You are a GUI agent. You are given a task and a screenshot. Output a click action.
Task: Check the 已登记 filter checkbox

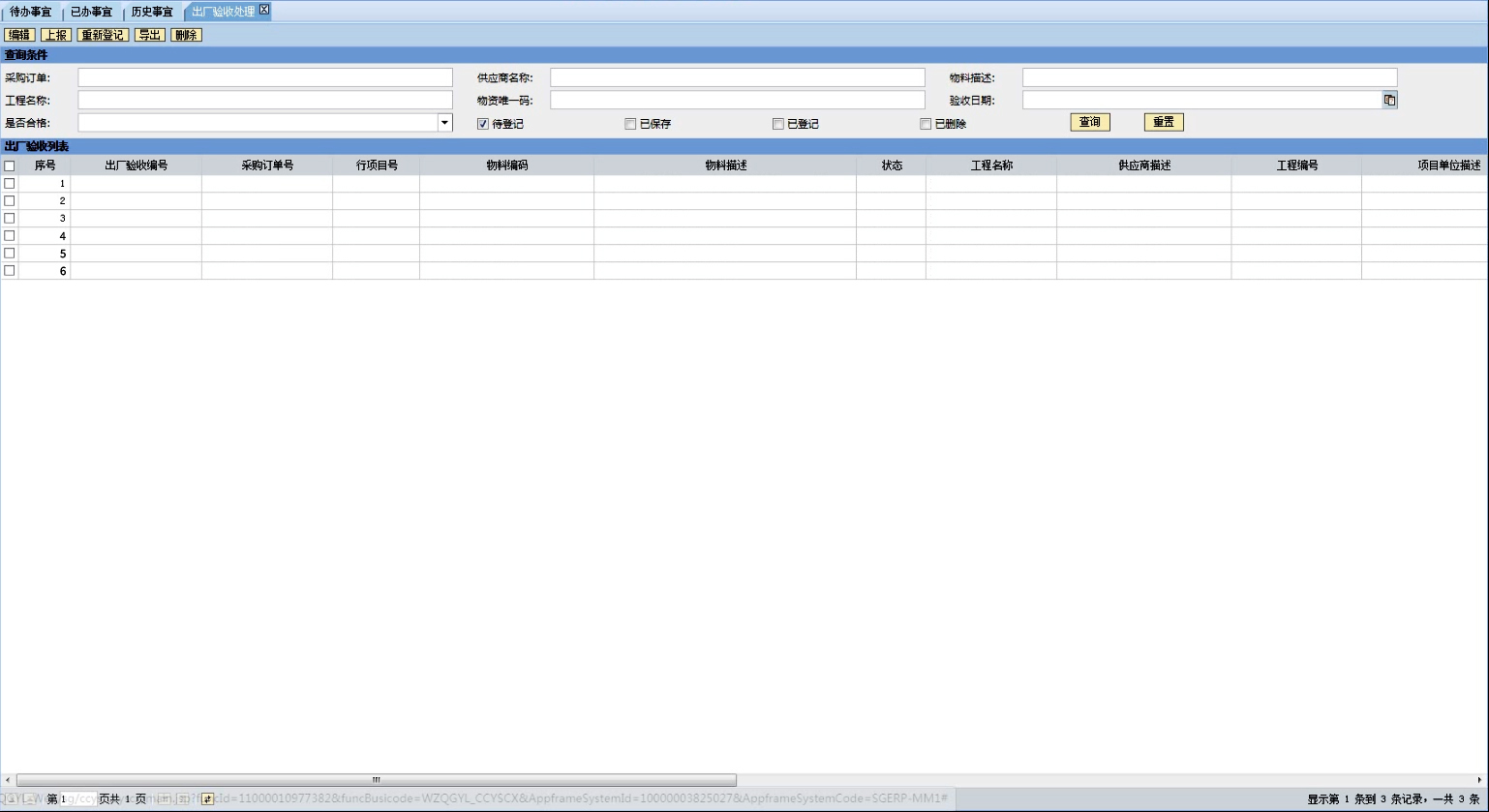point(778,124)
